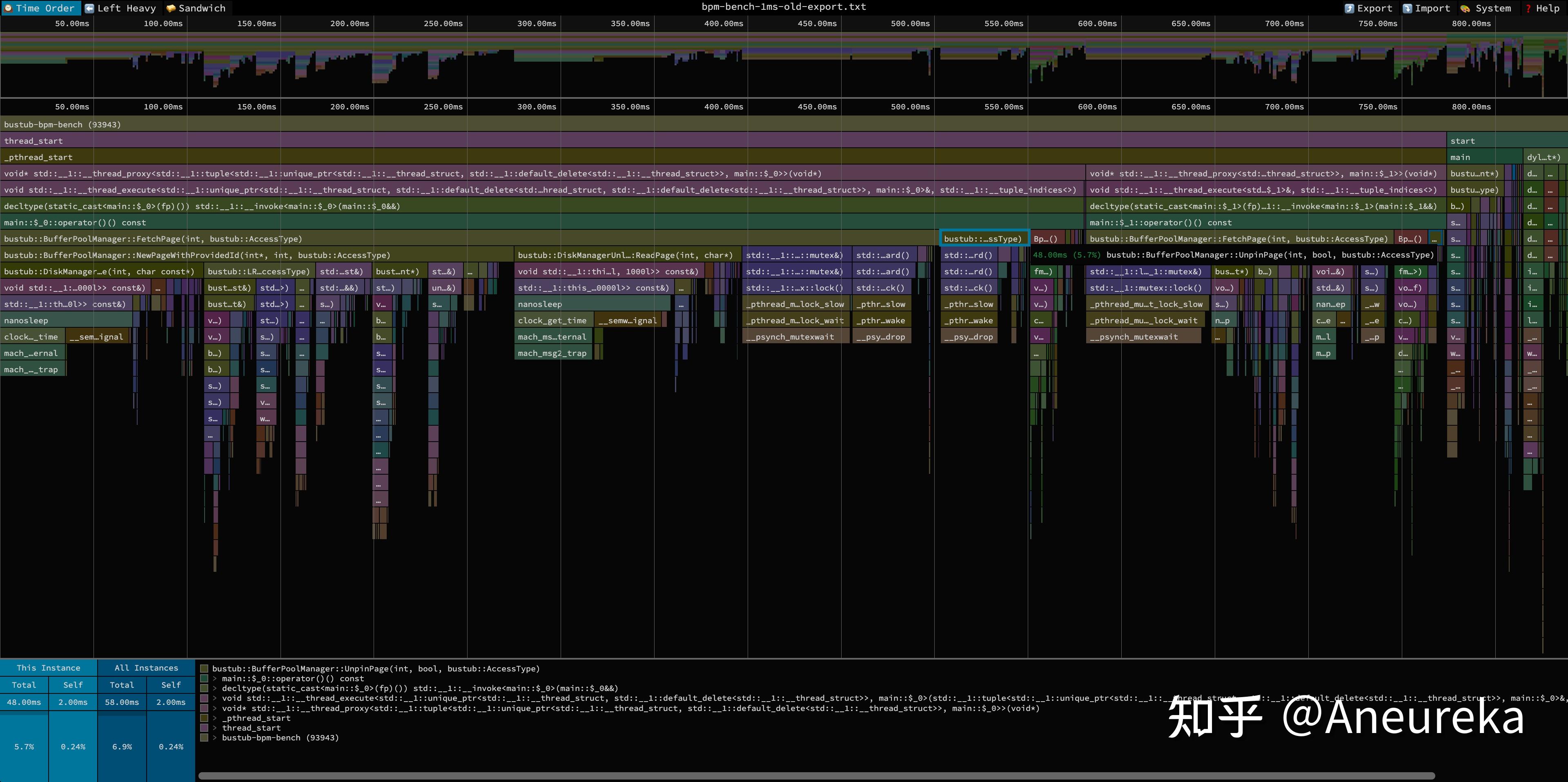Viewport: 1568px width, 782px height.
Task: Click the __semw...ignal frame under ReadPage
Action: pyautogui.click(x=628, y=320)
